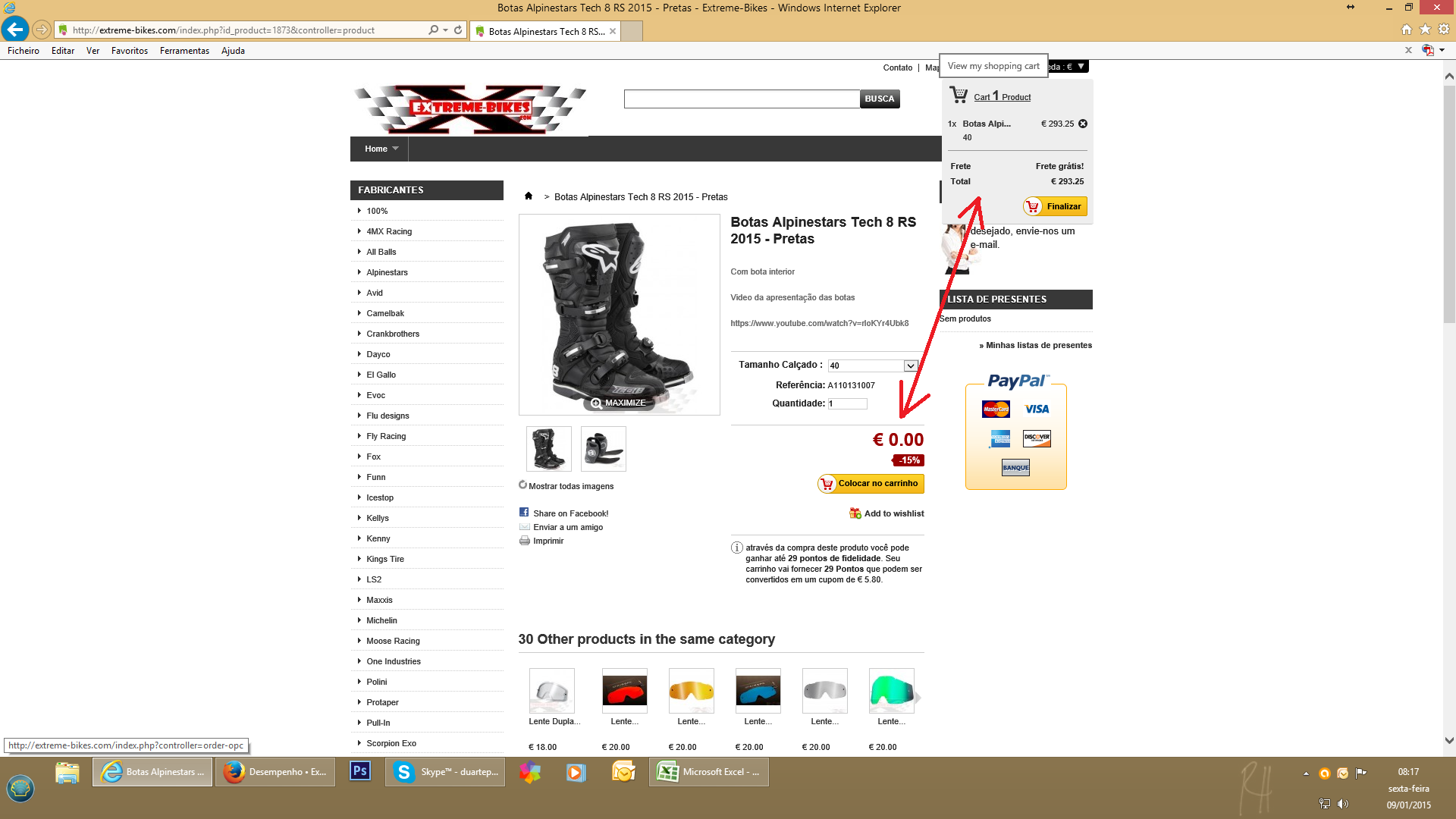Open the currency selector dropdown

1068,67
